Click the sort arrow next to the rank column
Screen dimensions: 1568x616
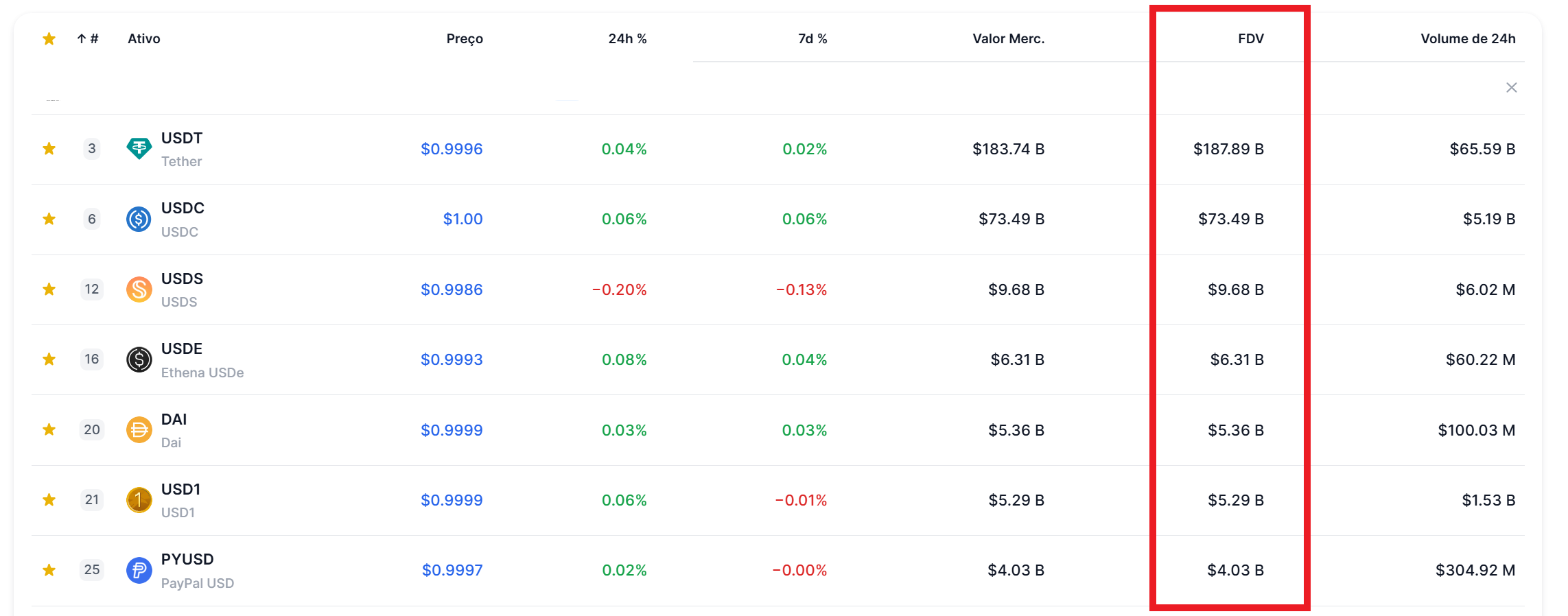pyautogui.click(x=80, y=38)
